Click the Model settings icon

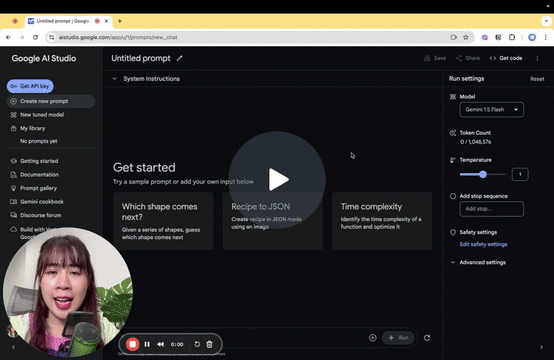point(453,97)
